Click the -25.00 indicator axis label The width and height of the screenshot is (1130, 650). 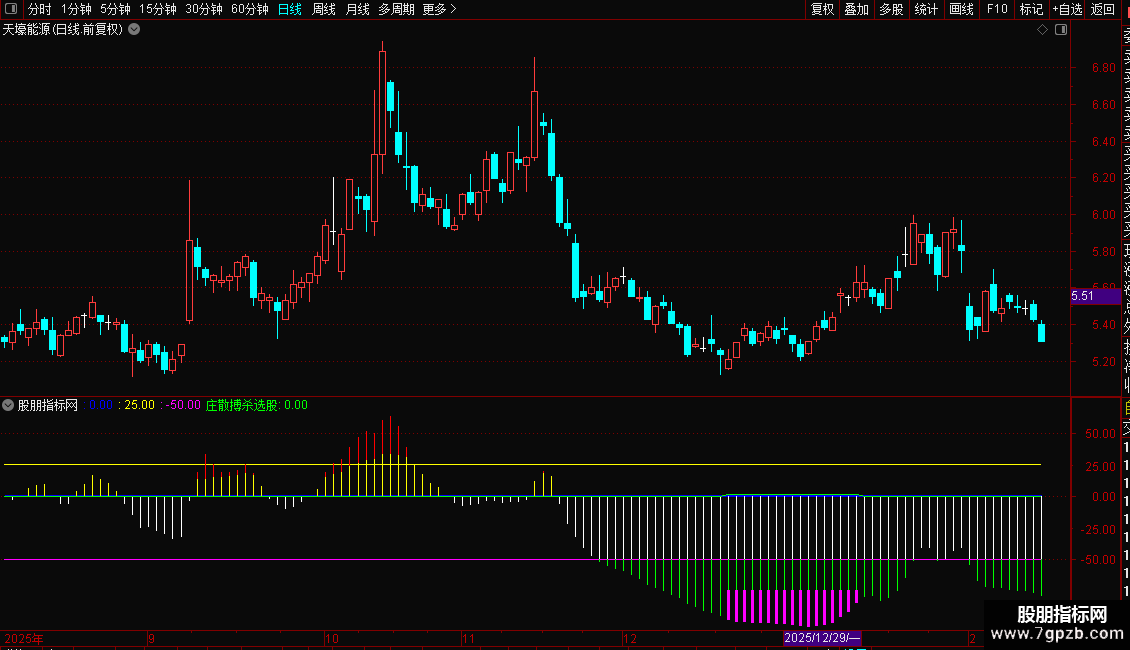(x=1098, y=530)
